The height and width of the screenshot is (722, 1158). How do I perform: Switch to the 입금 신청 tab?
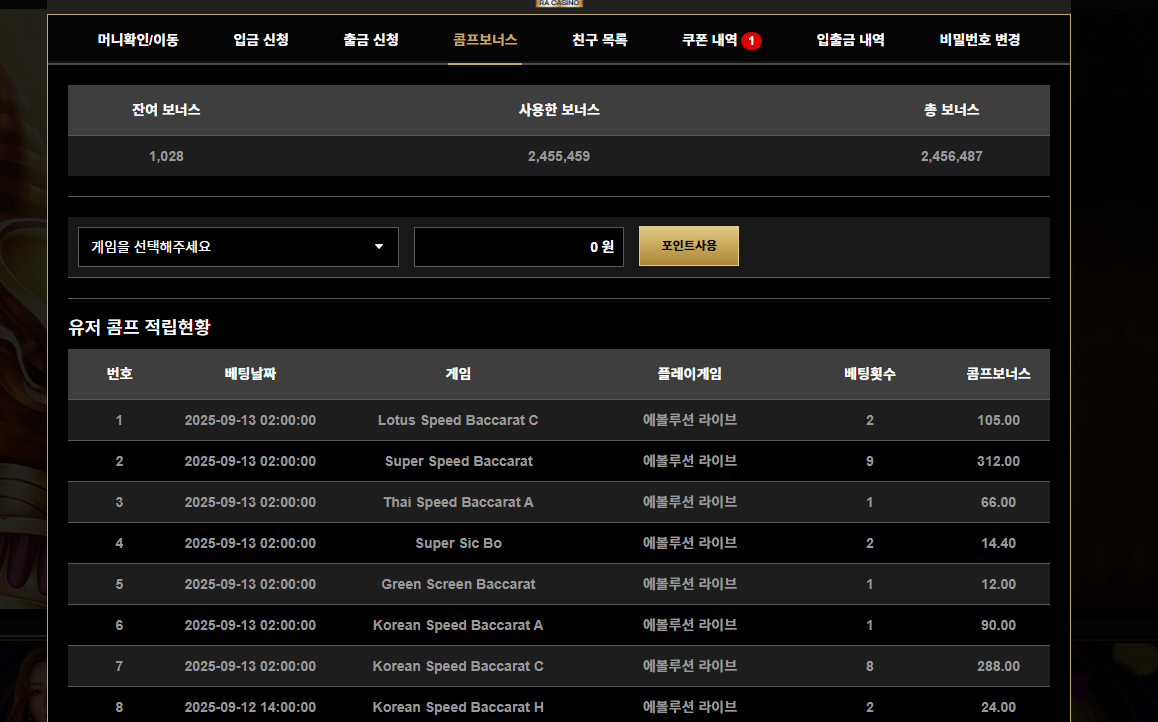(x=261, y=40)
